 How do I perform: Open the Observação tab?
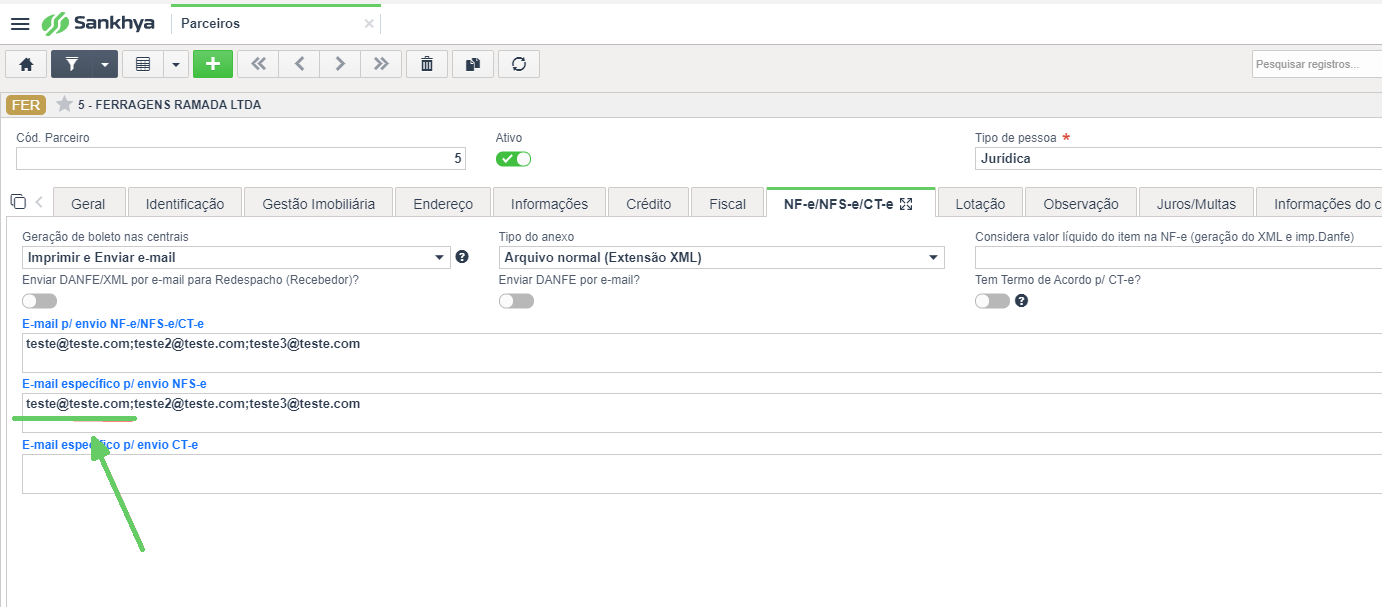coord(1080,203)
